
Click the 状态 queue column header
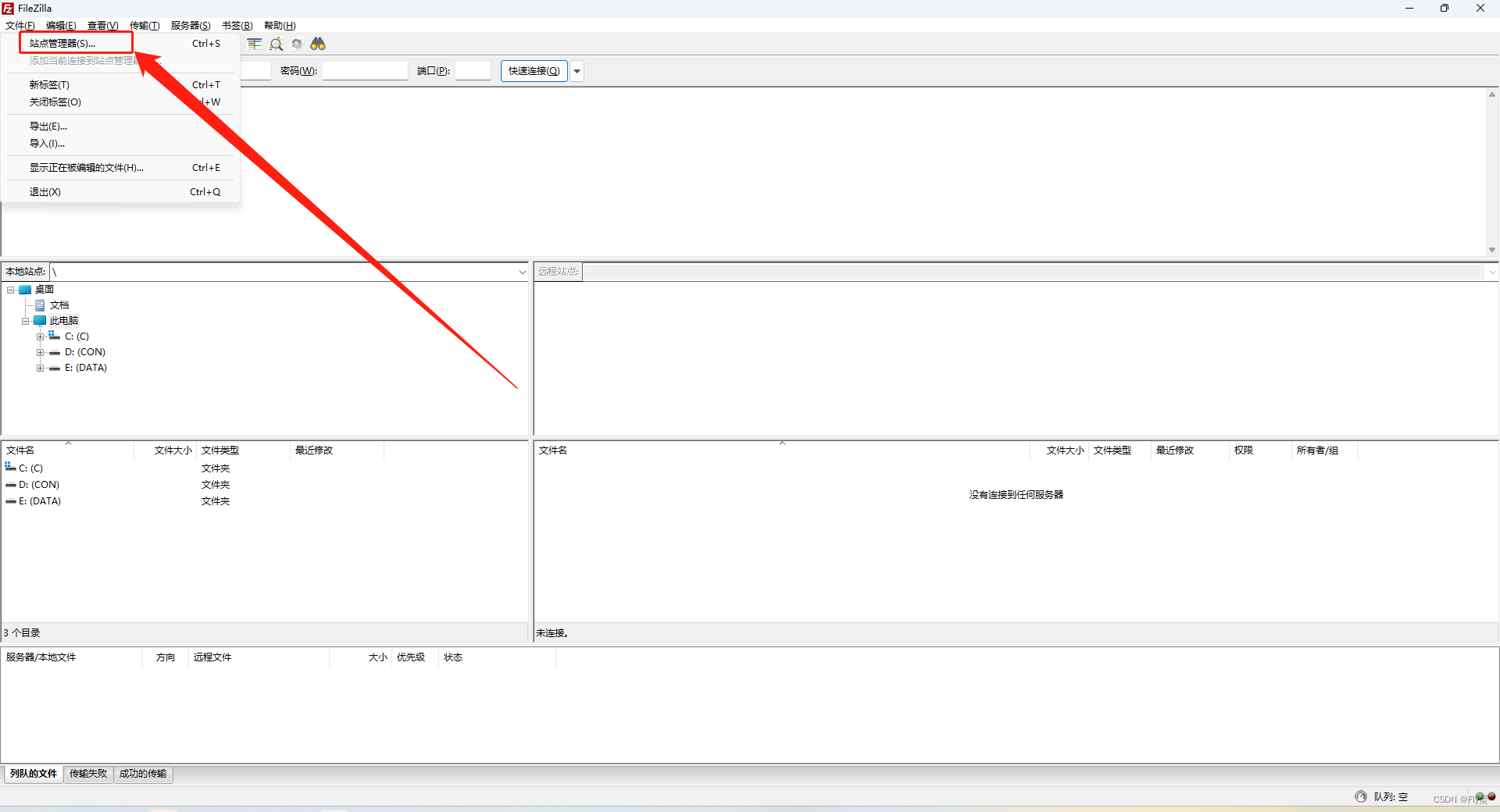(497, 657)
